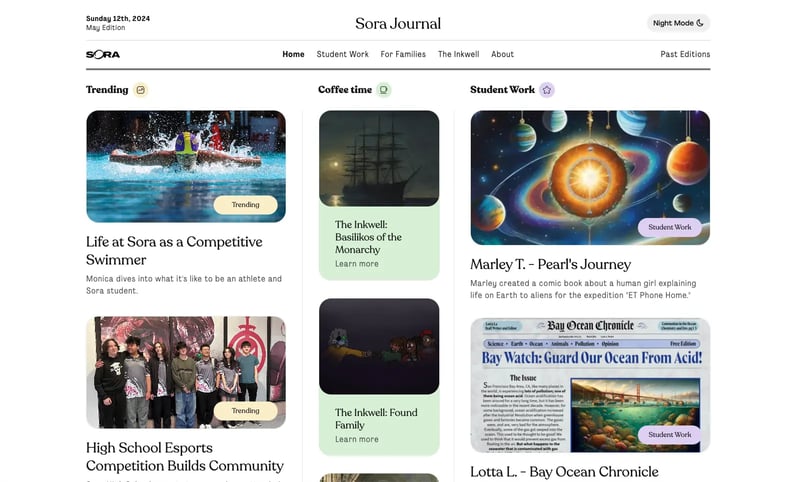
Task: Open High School Esports Competition article title
Action: [184, 456]
